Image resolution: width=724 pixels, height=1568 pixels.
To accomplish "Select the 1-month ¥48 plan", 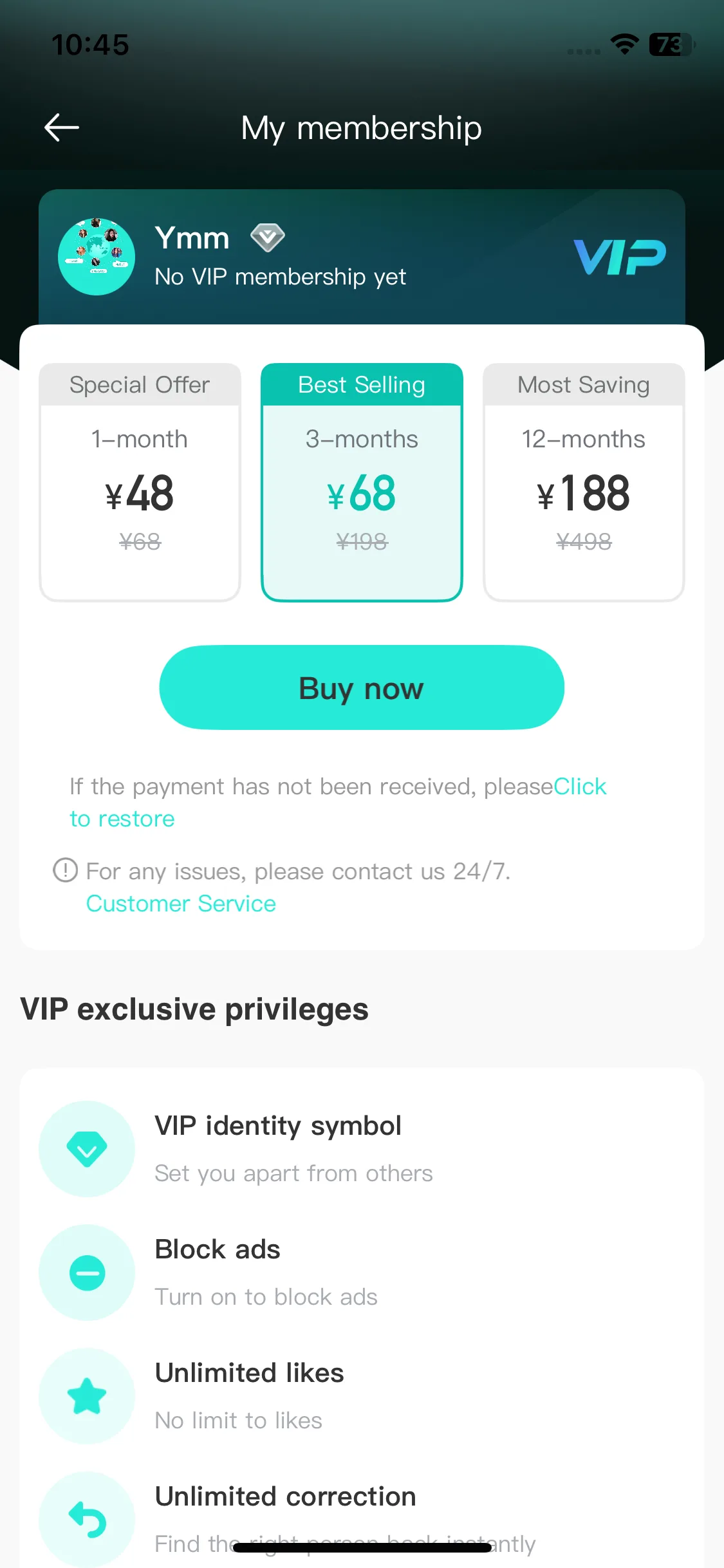I will pos(140,482).
